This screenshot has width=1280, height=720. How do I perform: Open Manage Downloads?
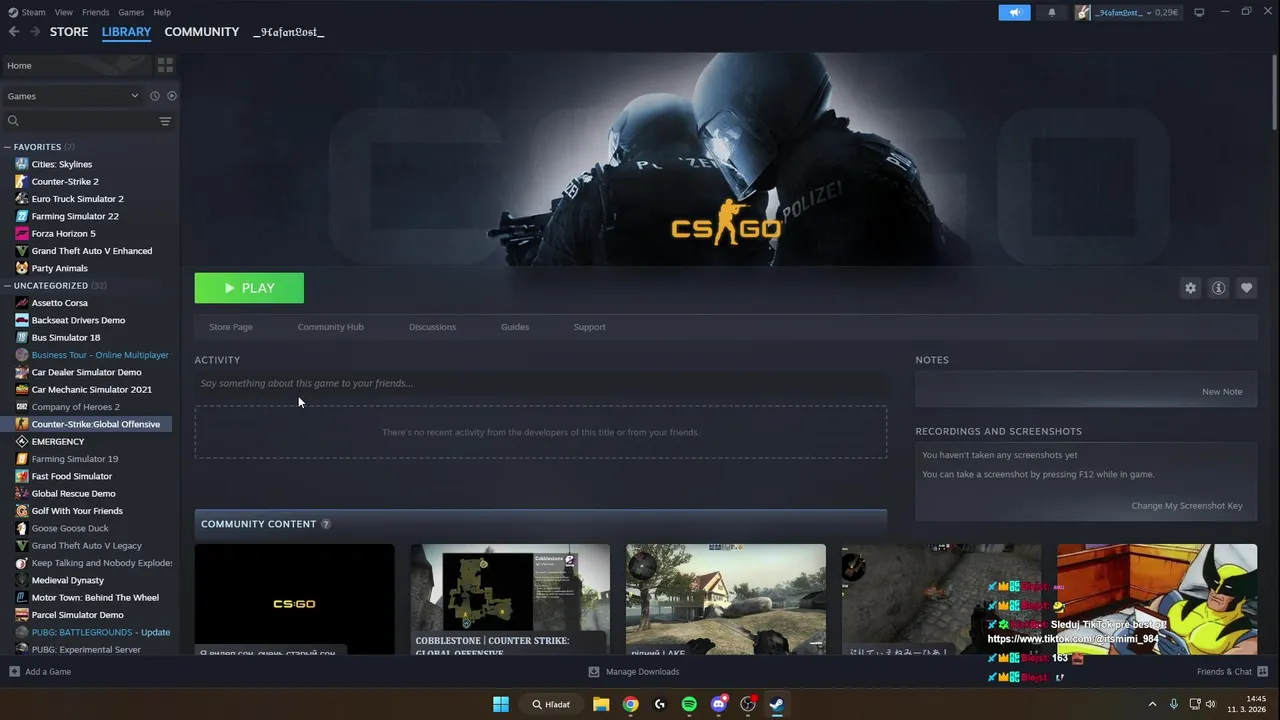634,672
